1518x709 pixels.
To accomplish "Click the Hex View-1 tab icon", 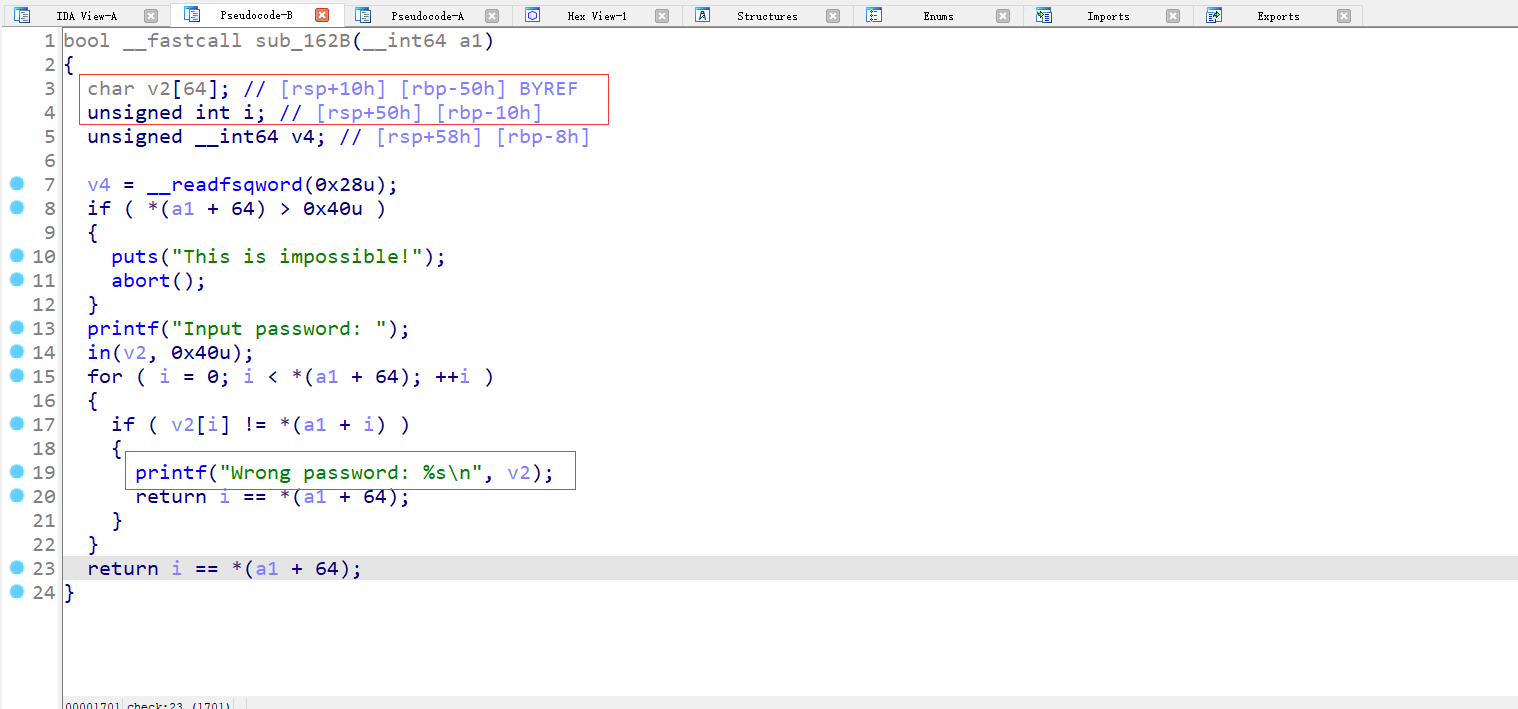I will tap(533, 16).
